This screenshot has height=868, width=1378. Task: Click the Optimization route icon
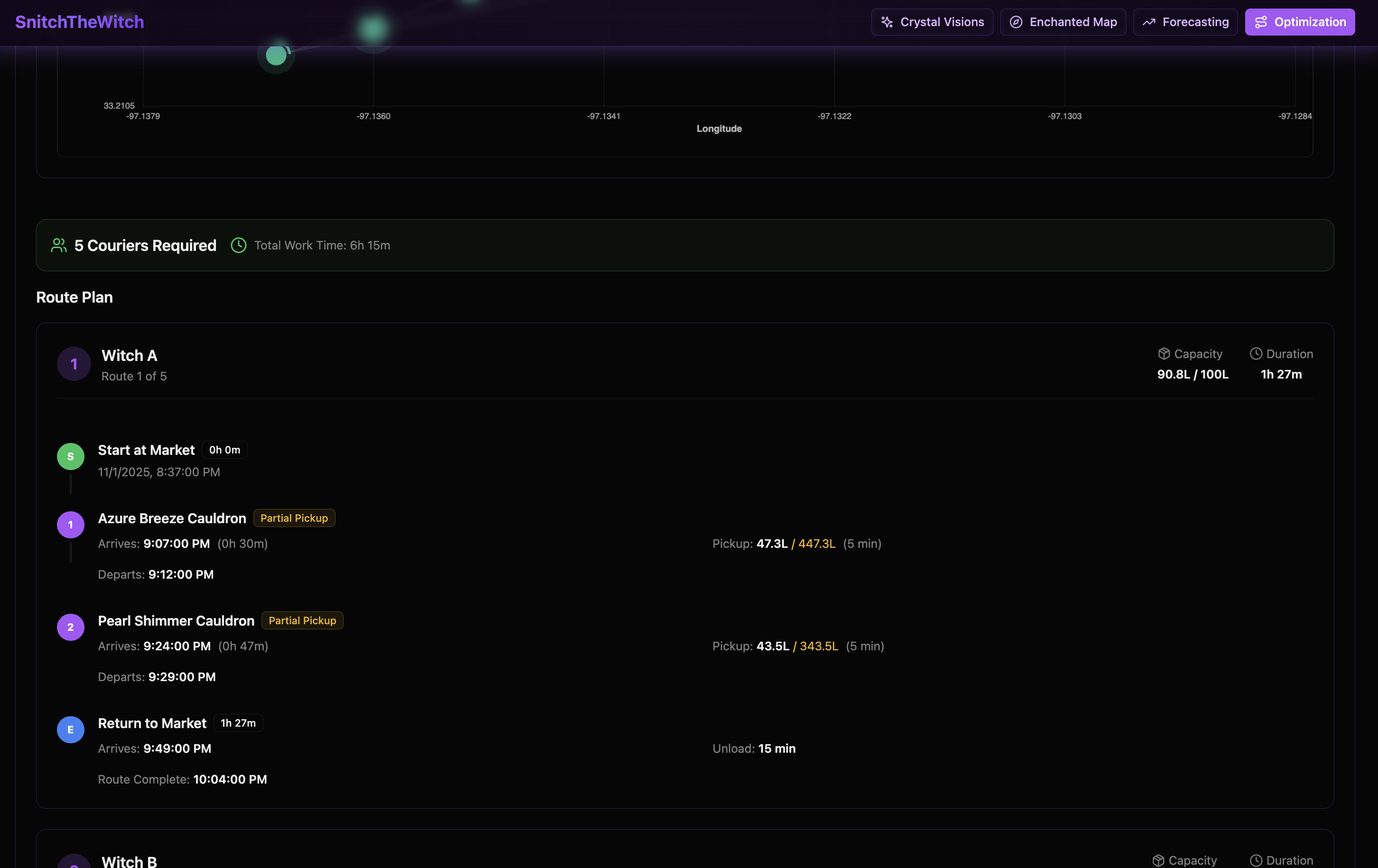[1261, 22]
